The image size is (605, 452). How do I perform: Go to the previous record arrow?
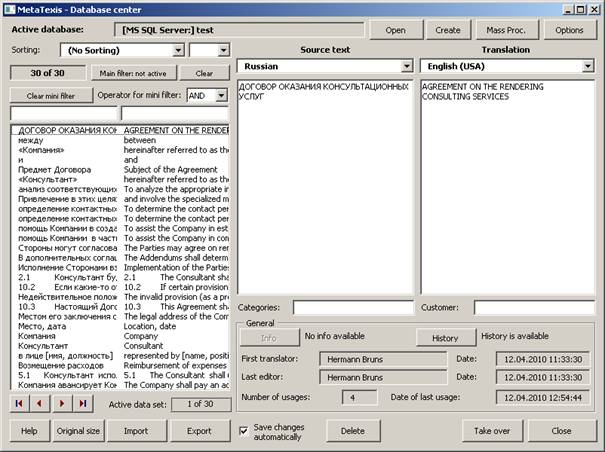point(40,403)
